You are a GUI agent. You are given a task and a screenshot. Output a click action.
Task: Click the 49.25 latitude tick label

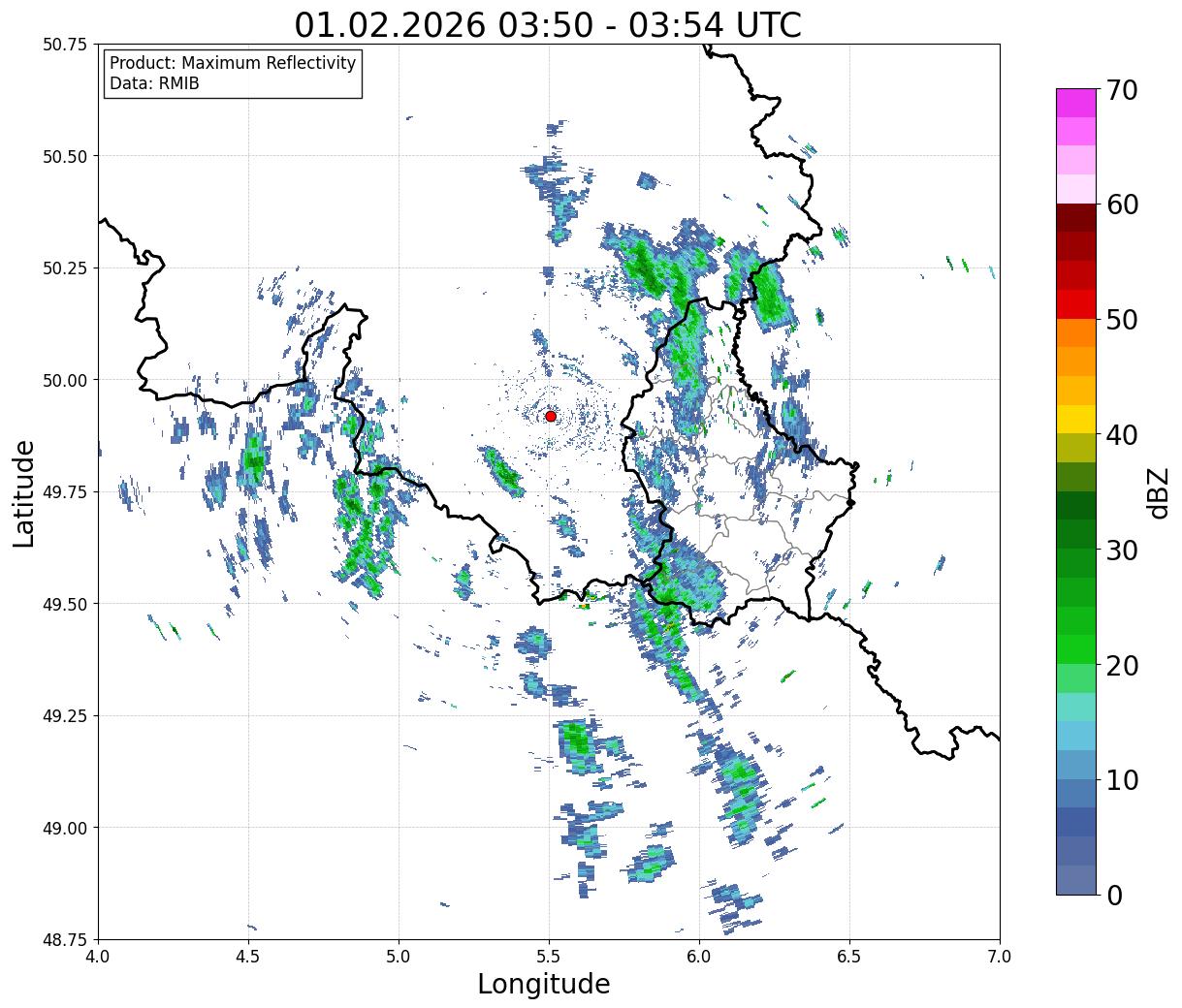[x=66, y=716]
